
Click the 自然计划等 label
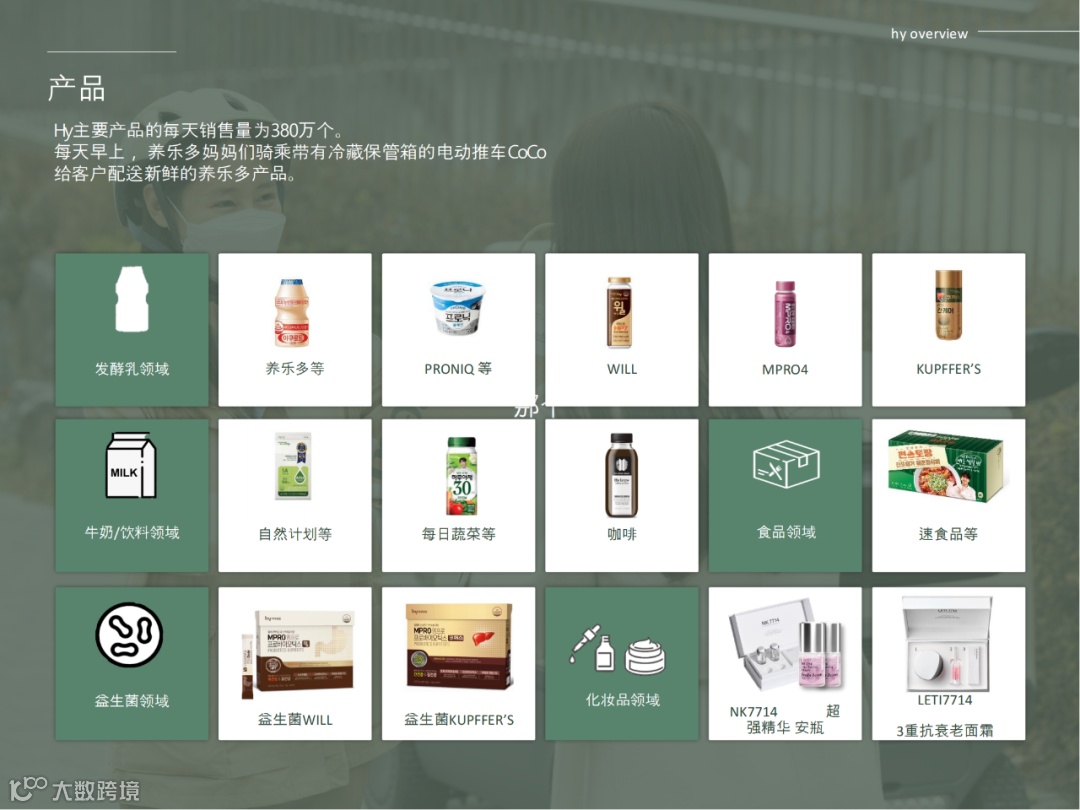pyautogui.click(x=295, y=534)
